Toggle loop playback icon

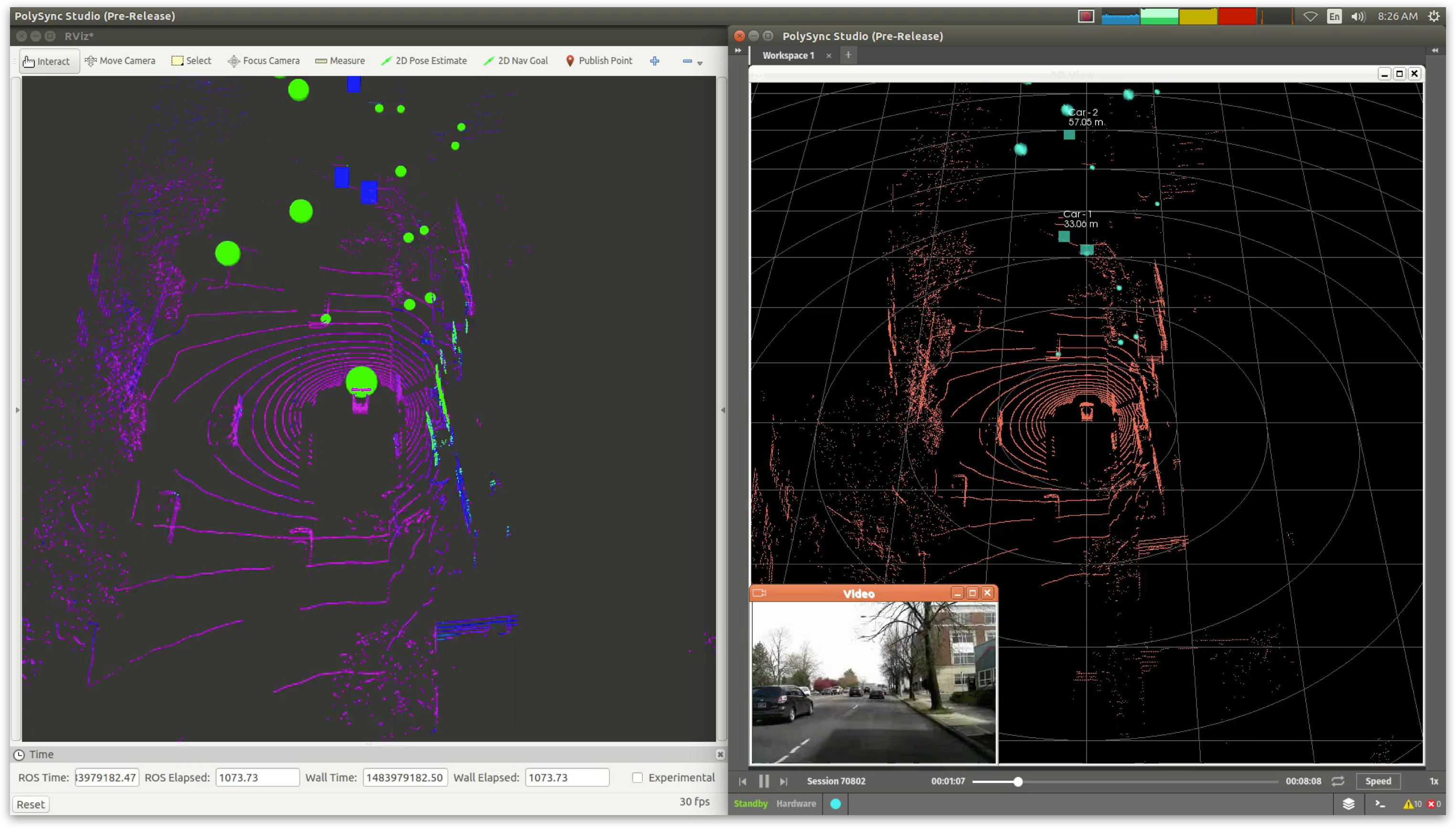click(1338, 781)
